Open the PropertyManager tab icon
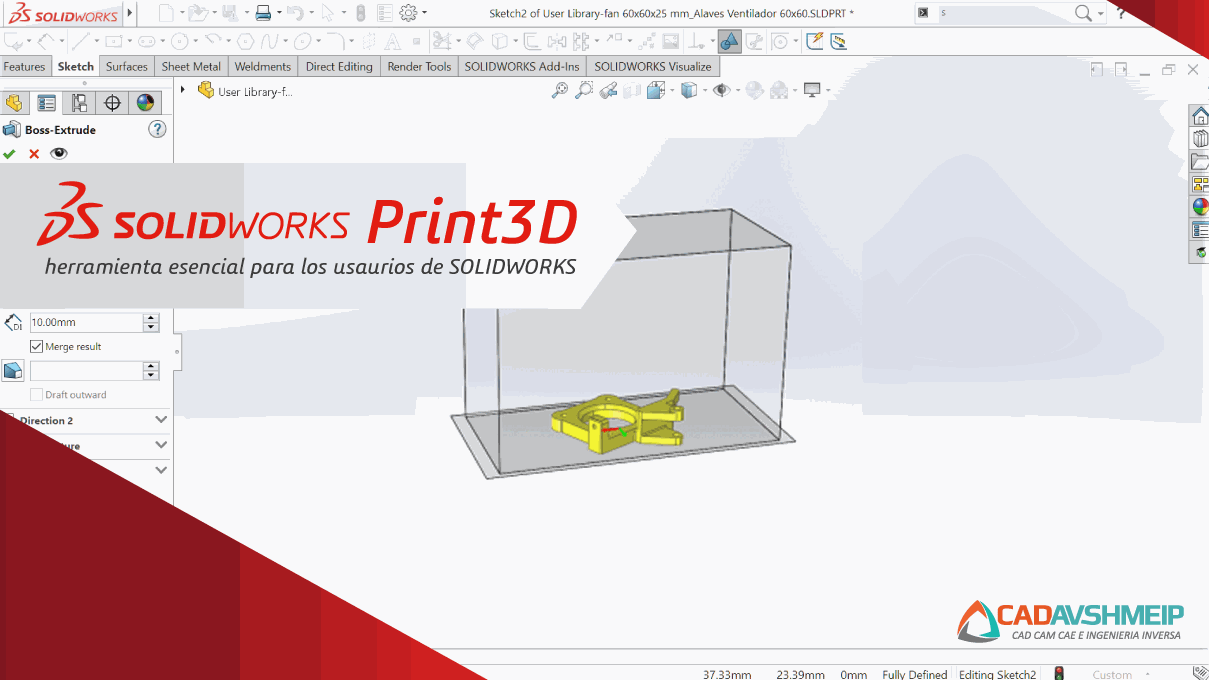Screen dimensions: 1209x680 pos(46,103)
